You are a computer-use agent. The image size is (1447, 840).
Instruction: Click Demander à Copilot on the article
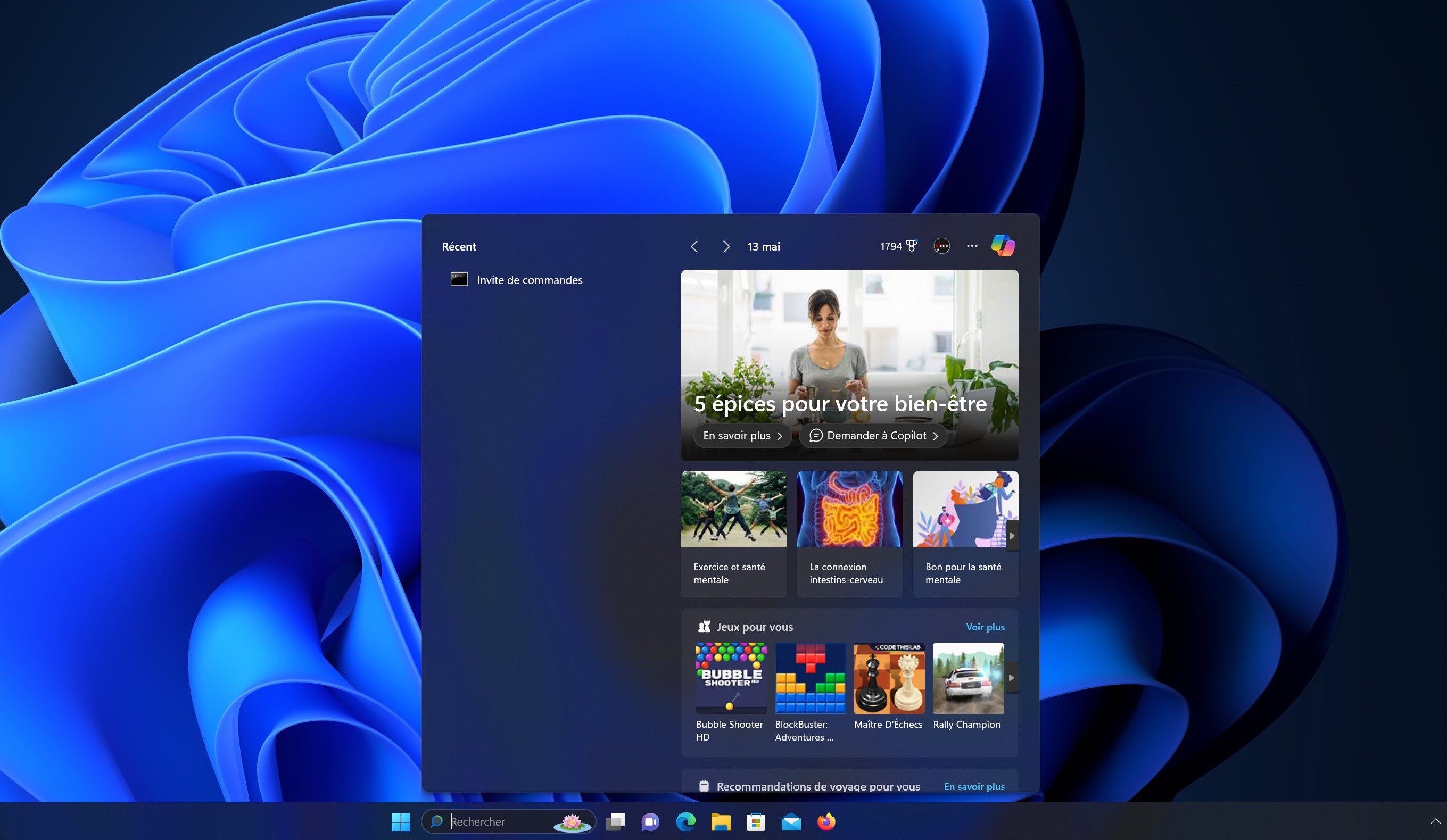tap(872, 435)
